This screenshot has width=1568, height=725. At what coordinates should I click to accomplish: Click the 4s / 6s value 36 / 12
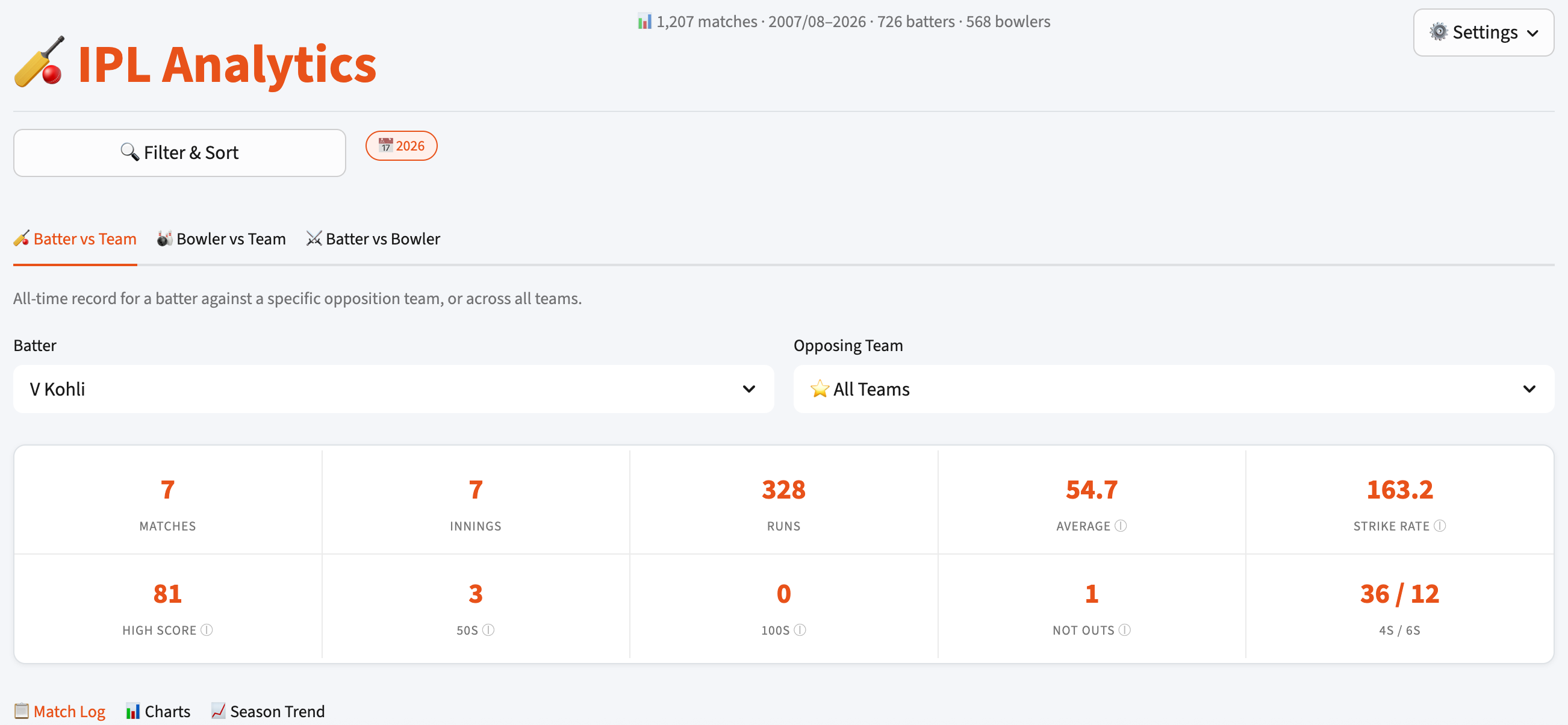pyautogui.click(x=1399, y=594)
